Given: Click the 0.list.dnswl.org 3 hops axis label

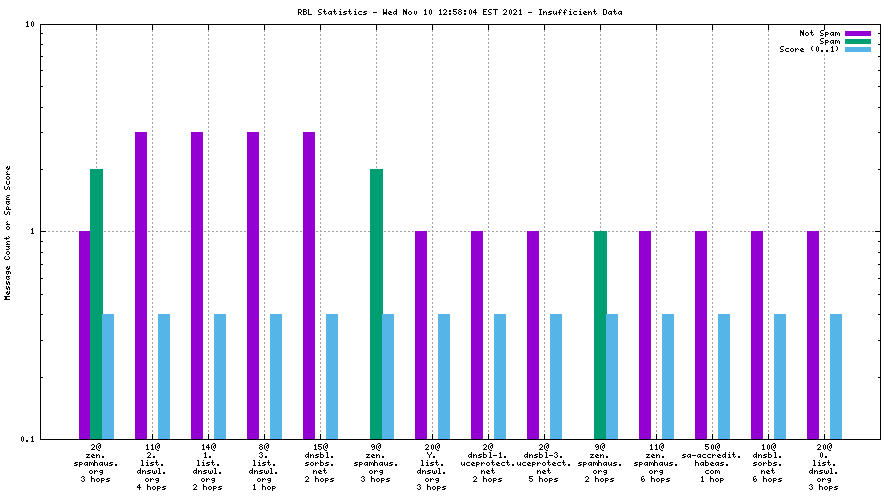Looking at the screenshot, I should click(823, 466).
